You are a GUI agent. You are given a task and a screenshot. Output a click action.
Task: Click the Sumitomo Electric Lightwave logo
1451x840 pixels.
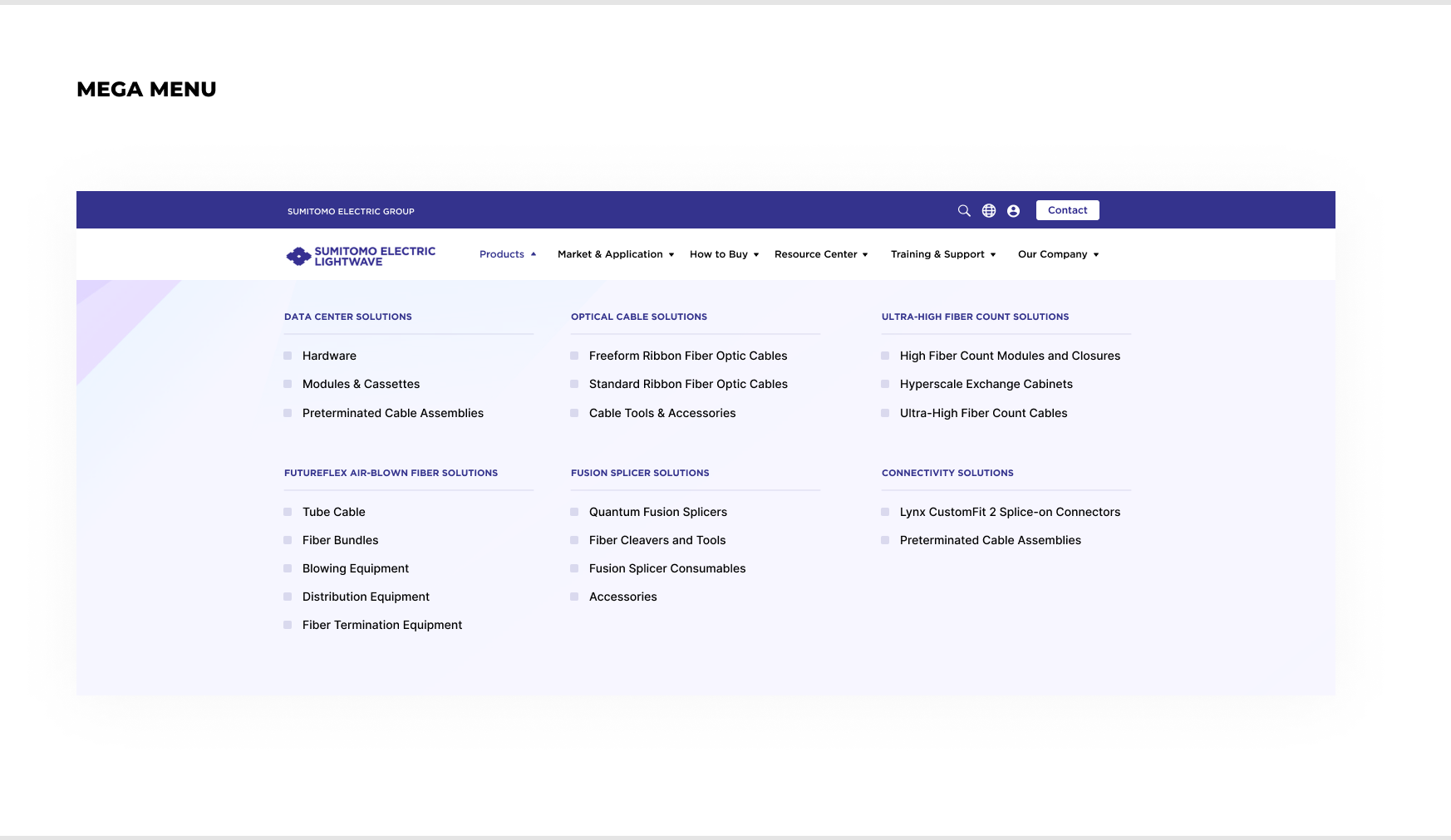[x=361, y=256]
